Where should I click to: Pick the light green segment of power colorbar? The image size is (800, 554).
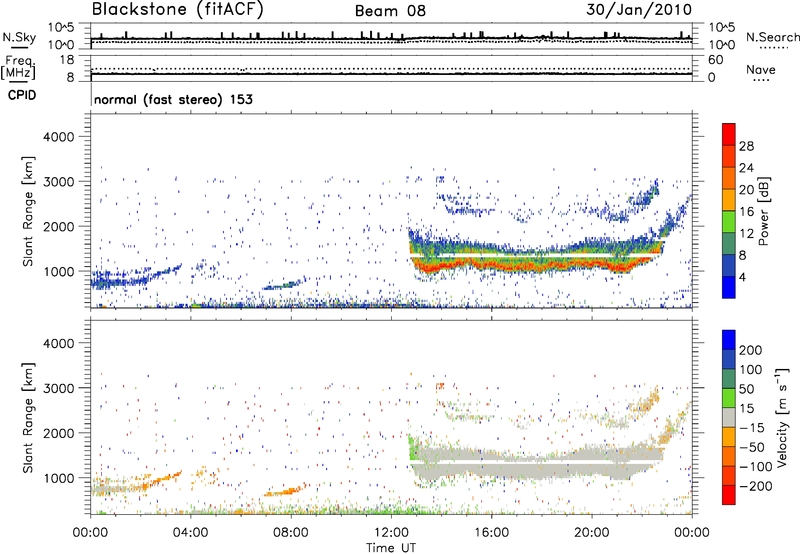[729, 222]
